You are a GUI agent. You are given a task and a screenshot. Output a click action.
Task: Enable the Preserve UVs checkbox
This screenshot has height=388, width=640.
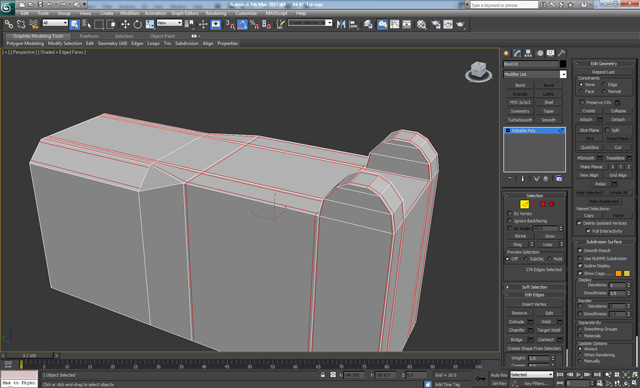pos(582,102)
